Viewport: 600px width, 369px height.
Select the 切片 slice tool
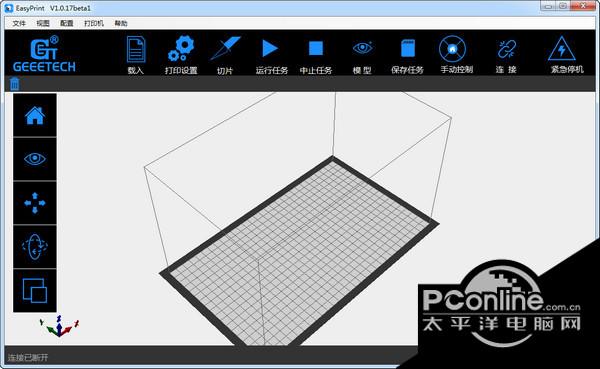225,48
